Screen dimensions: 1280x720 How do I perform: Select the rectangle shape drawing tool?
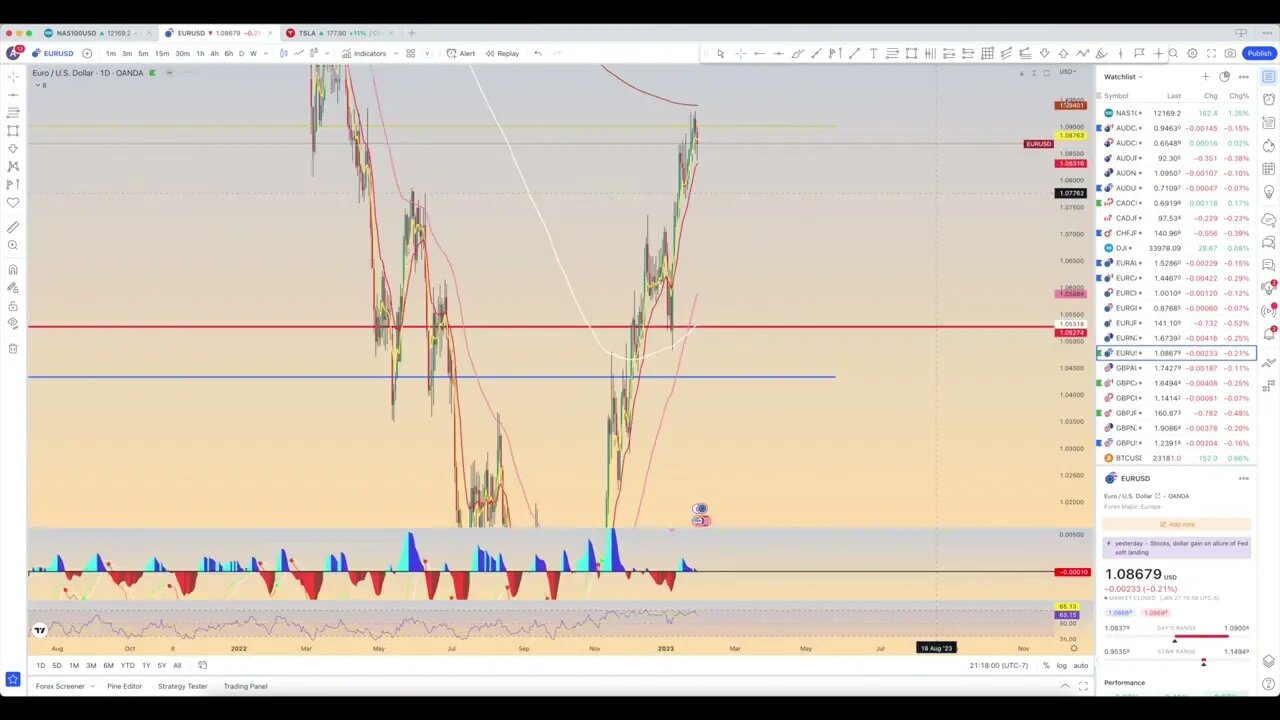click(911, 53)
